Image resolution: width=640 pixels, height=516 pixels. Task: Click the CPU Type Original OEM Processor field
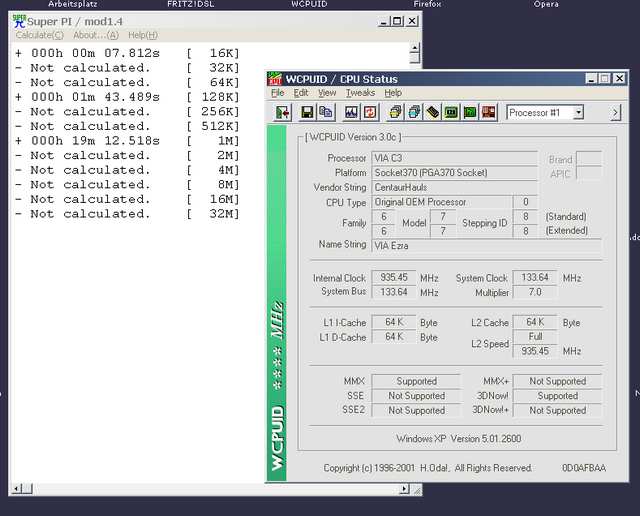point(442,202)
